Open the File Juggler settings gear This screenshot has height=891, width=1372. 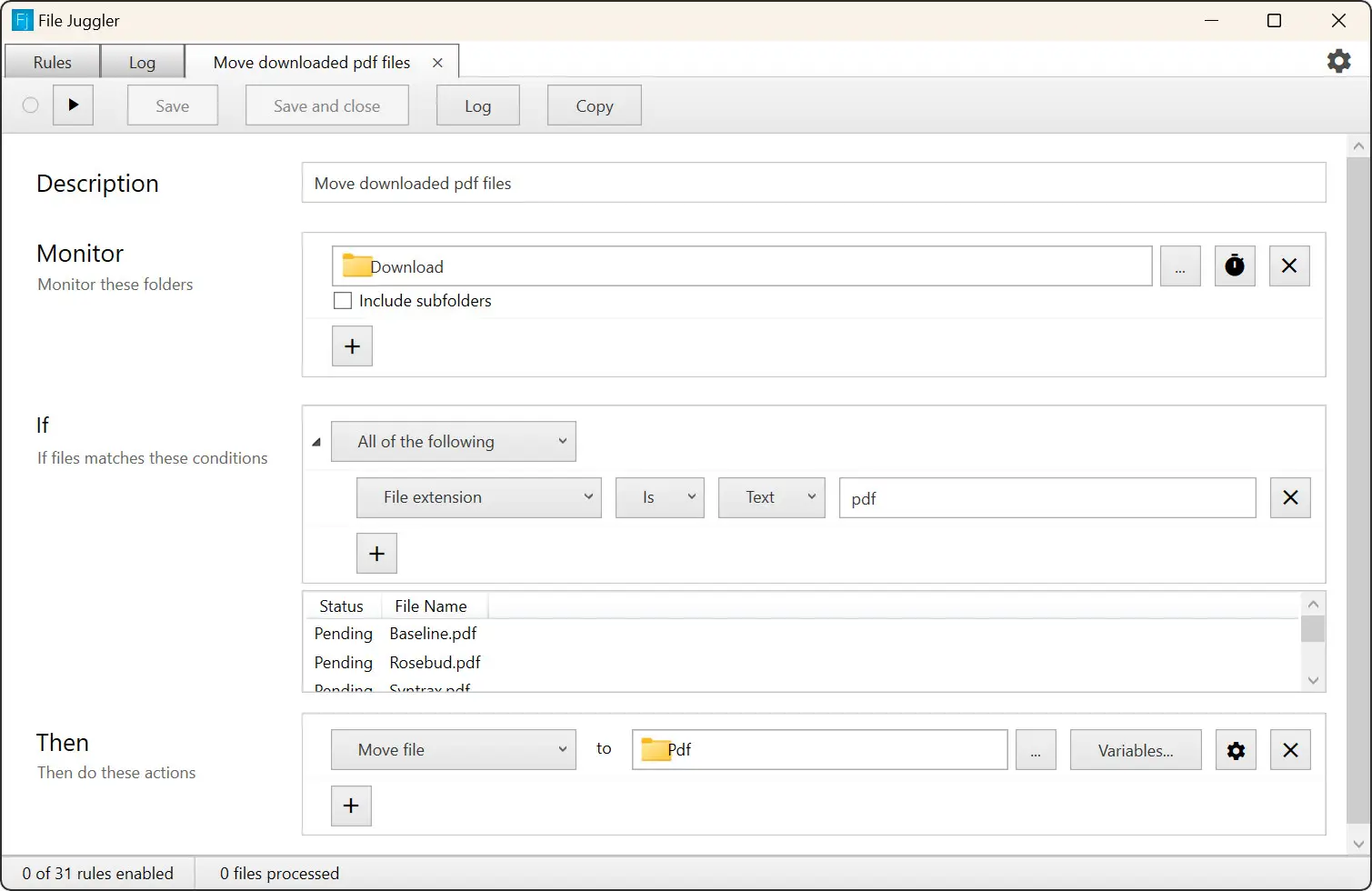pos(1338,61)
